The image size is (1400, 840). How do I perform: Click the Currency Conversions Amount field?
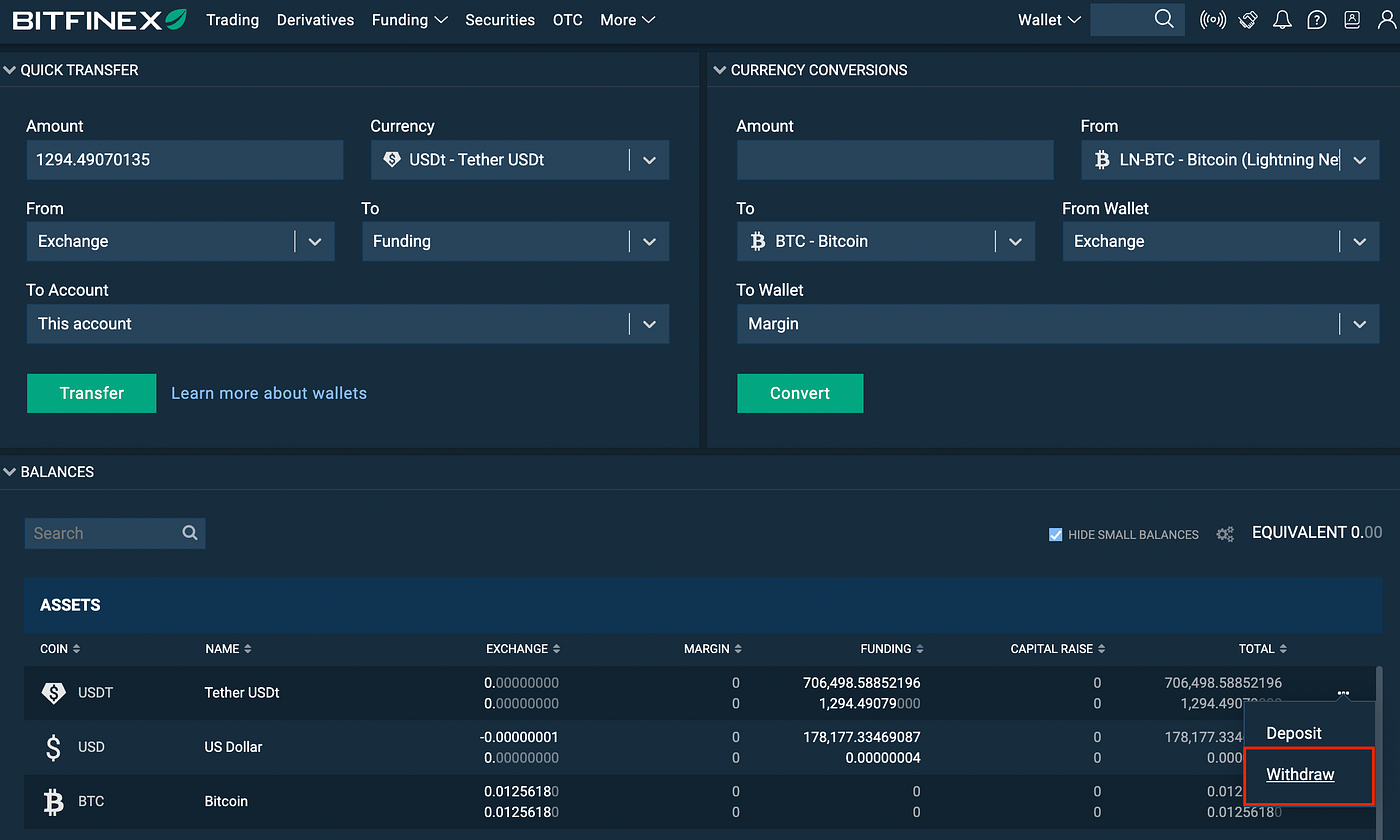point(895,160)
